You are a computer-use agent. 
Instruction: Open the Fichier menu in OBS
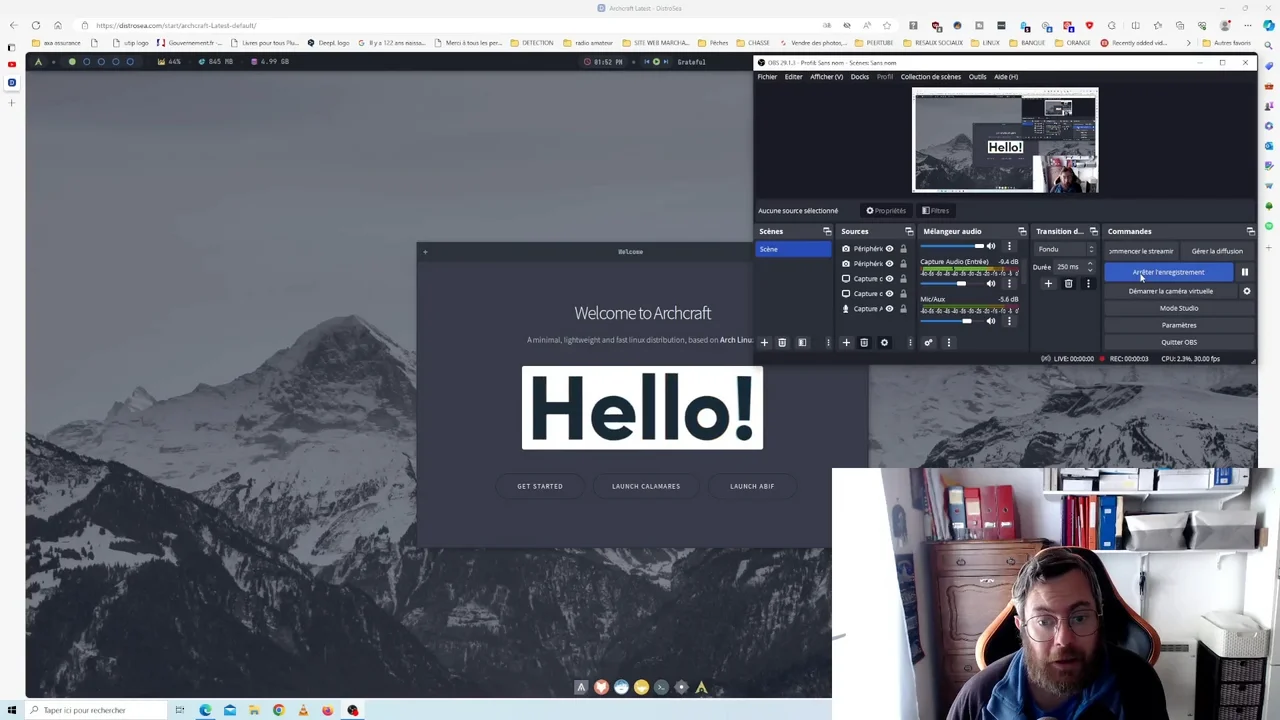point(767,77)
